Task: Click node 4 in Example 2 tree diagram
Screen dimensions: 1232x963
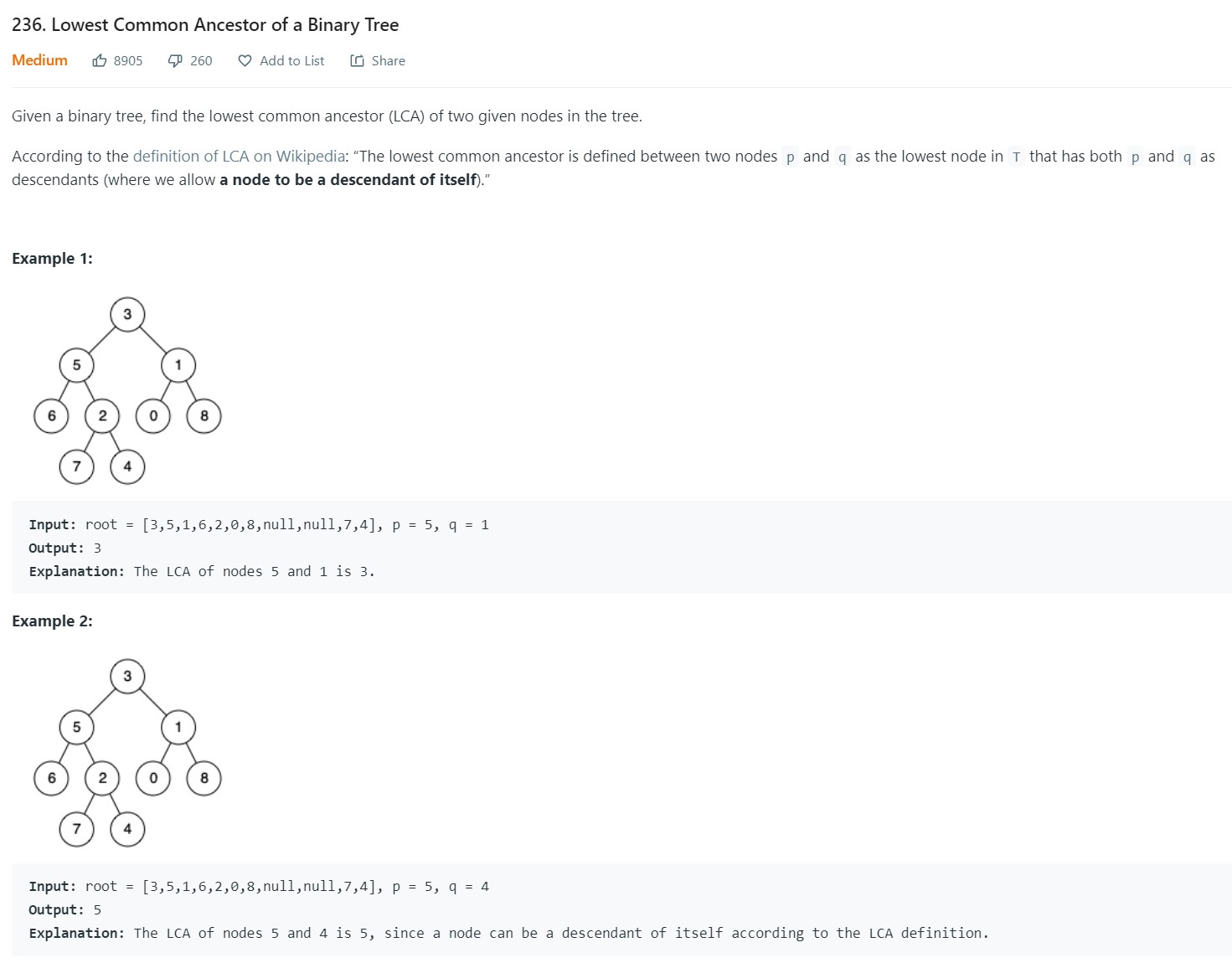Action: click(127, 829)
